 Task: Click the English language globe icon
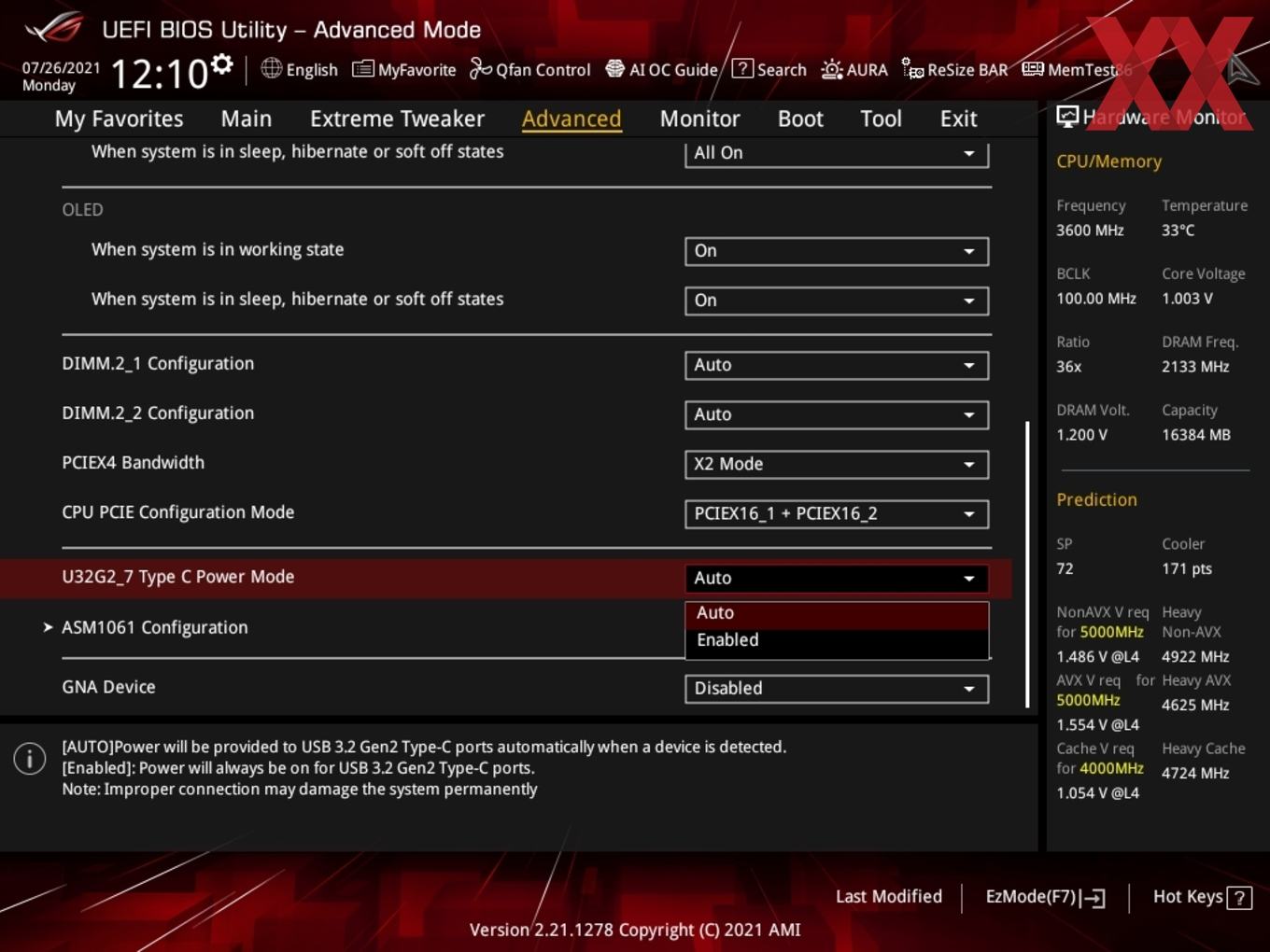(x=271, y=68)
